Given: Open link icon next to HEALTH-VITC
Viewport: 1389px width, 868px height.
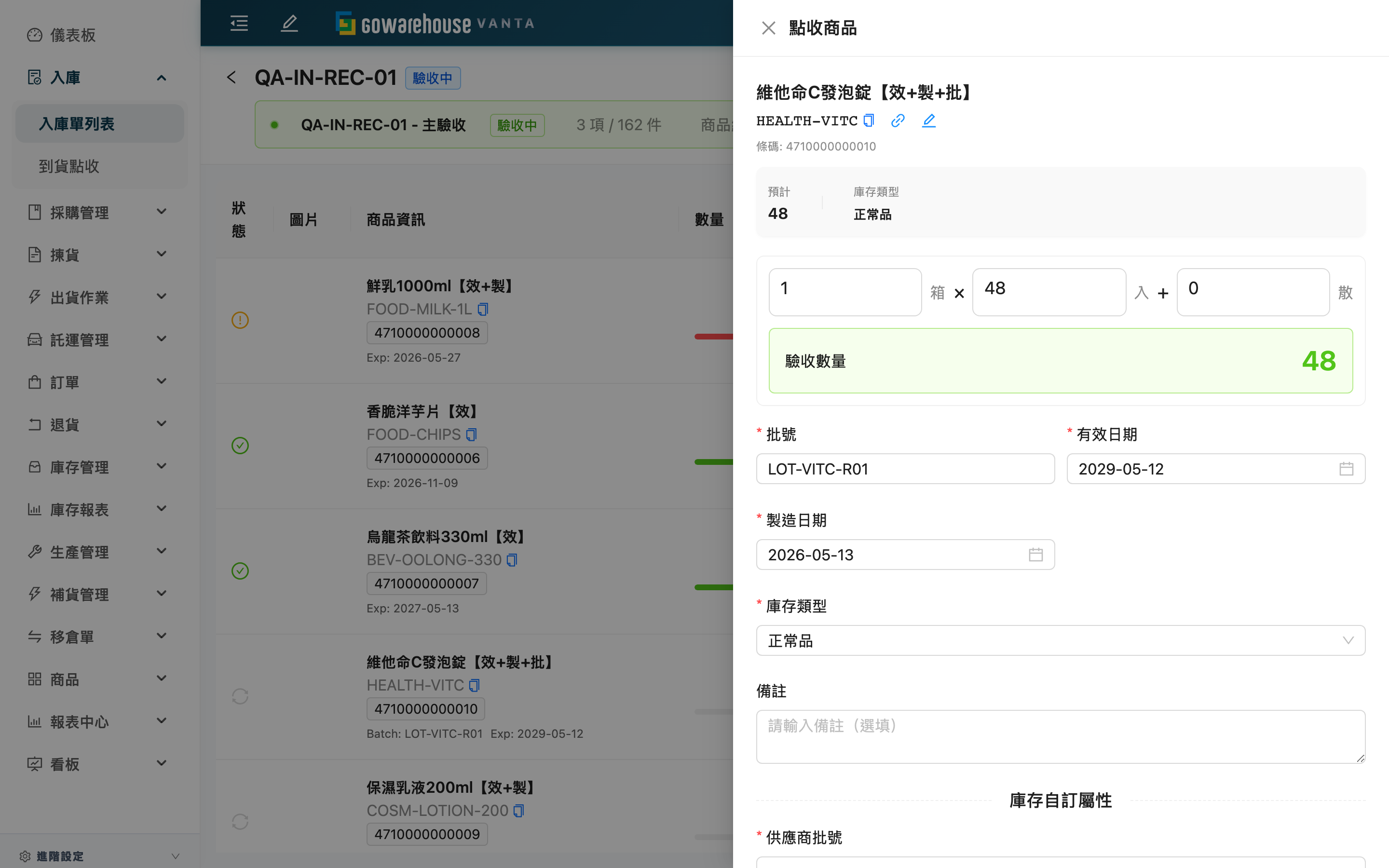Looking at the screenshot, I should click(x=898, y=121).
